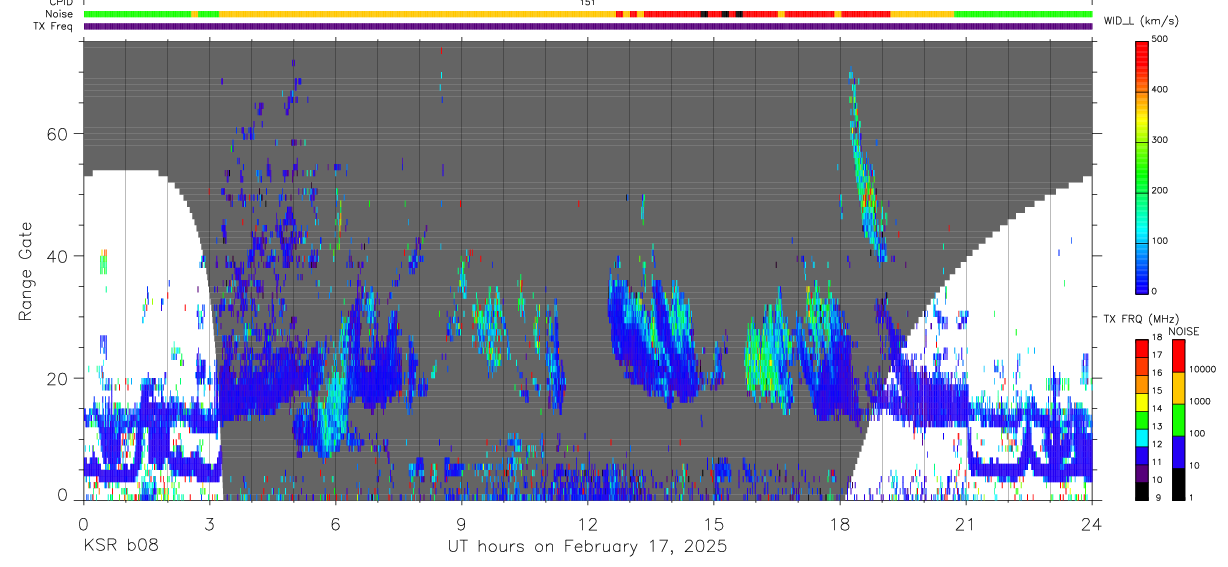Click the blue segment of NOISE colorbar

pyautogui.click(x=1179, y=452)
